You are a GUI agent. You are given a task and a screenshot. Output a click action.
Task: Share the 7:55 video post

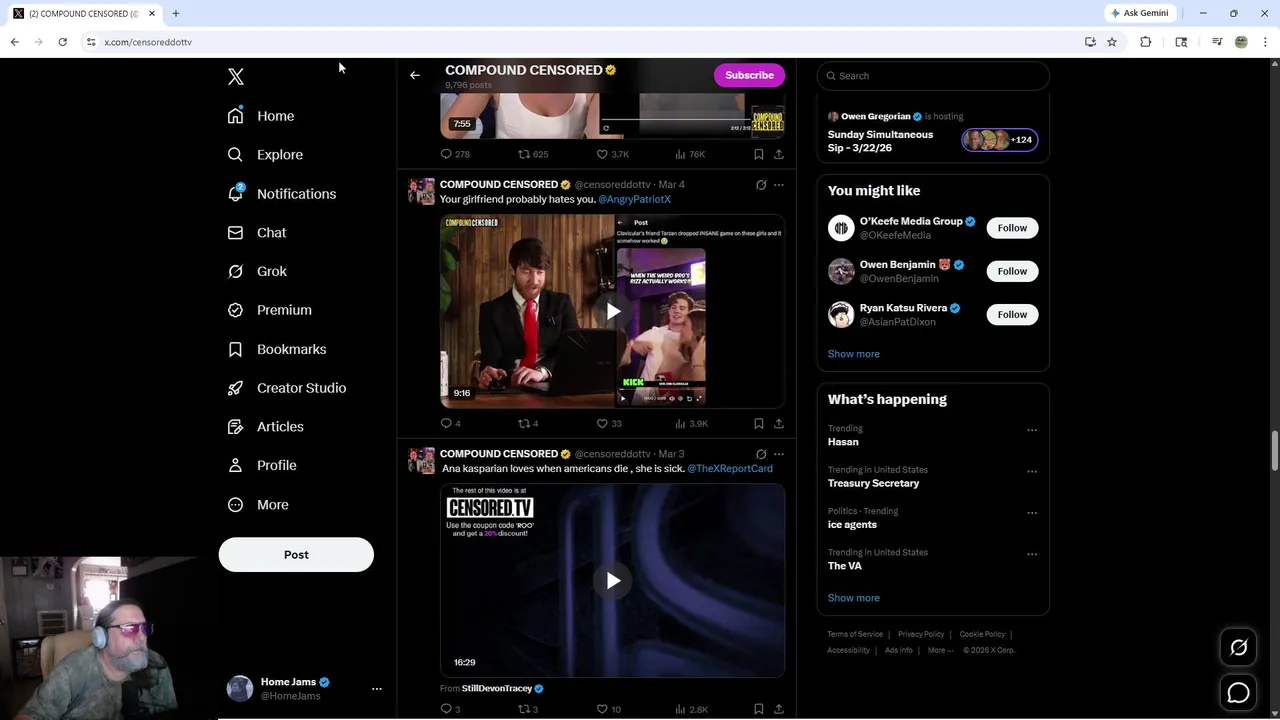[779, 154]
